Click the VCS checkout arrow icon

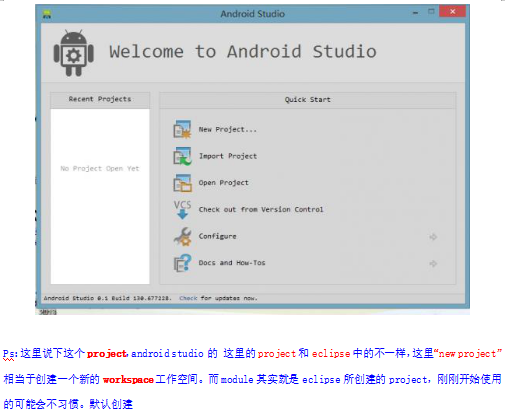point(182,209)
